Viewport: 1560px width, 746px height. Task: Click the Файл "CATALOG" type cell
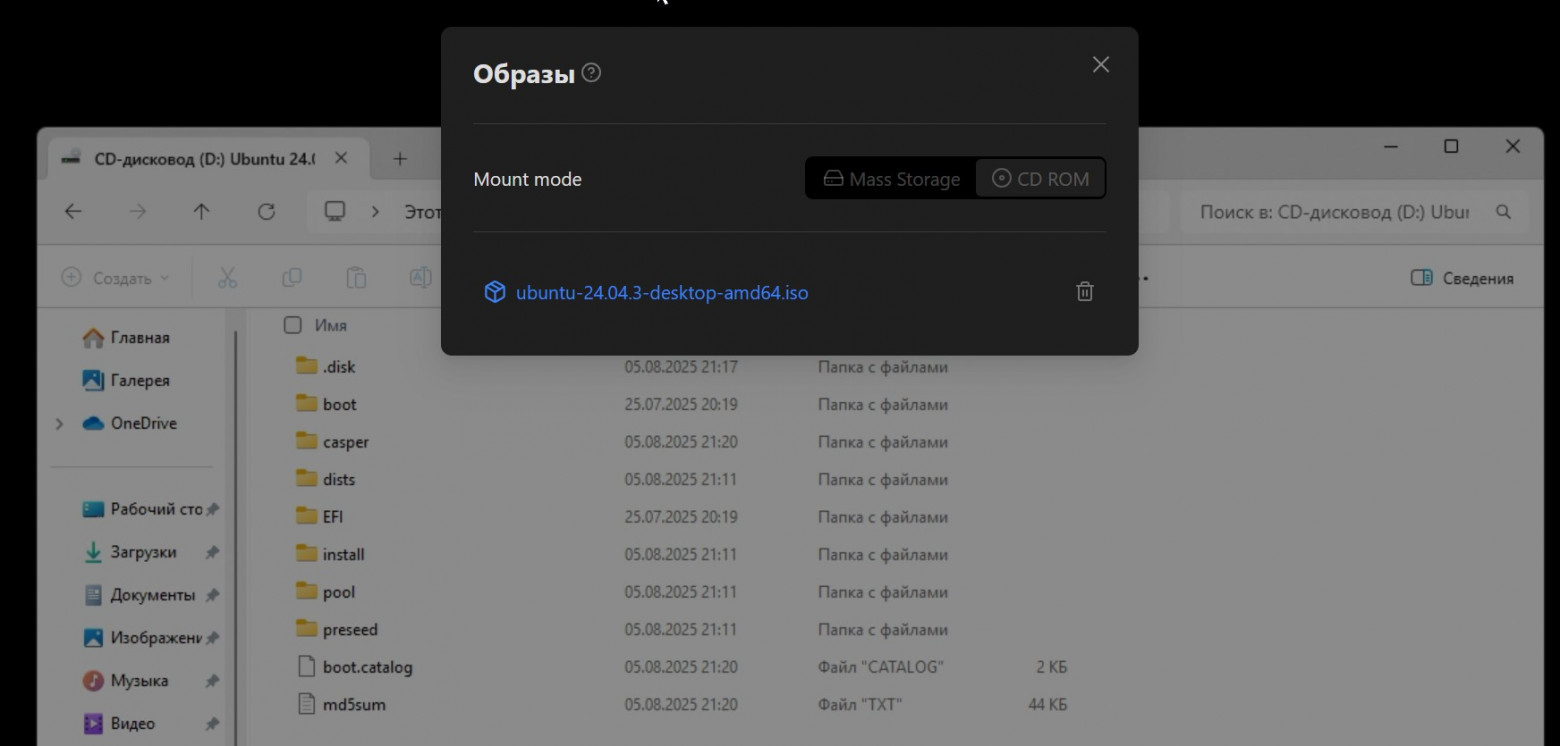[881, 667]
